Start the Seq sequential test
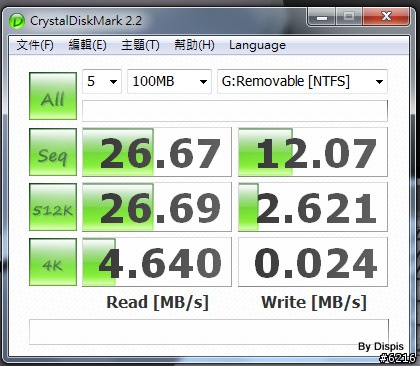Image resolution: width=420 pixels, height=366 pixels. click(53, 152)
